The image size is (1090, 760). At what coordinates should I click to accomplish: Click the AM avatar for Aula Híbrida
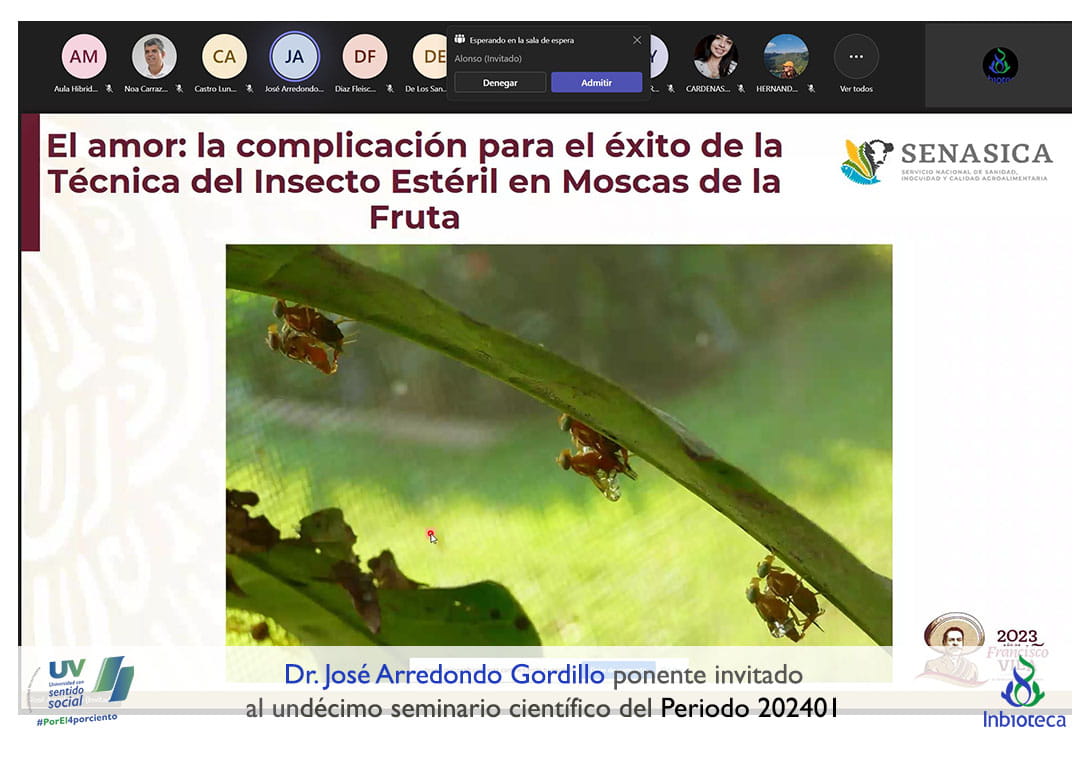(84, 57)
